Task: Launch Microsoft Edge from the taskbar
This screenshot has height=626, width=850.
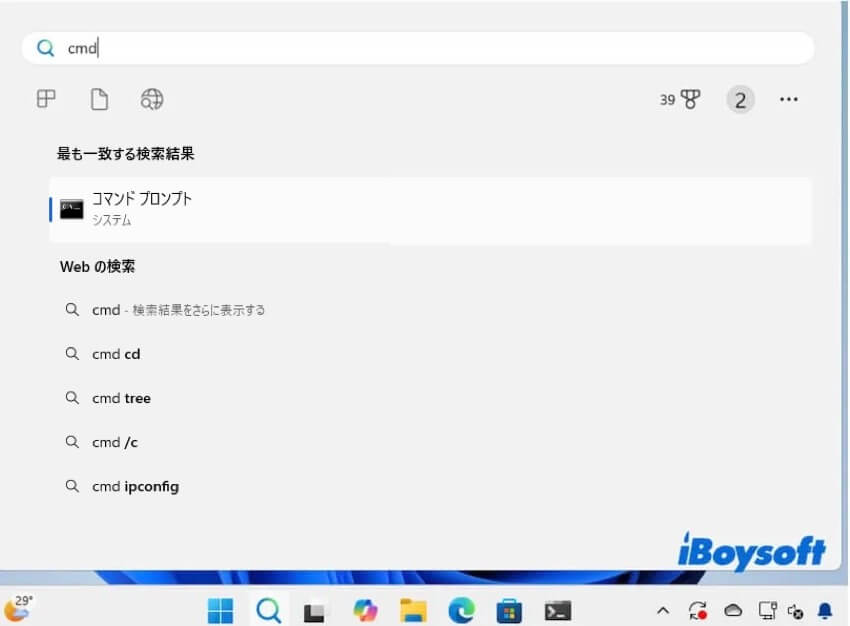Action: pos(461,609)
